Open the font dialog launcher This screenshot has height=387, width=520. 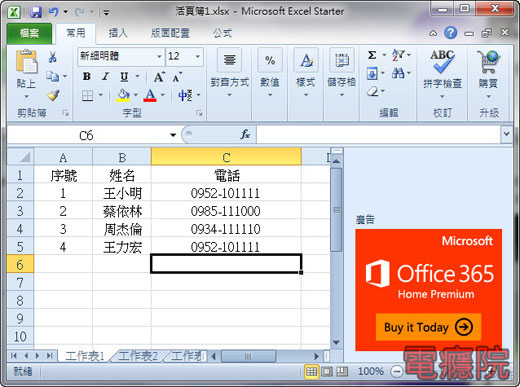tap(199, 113)
